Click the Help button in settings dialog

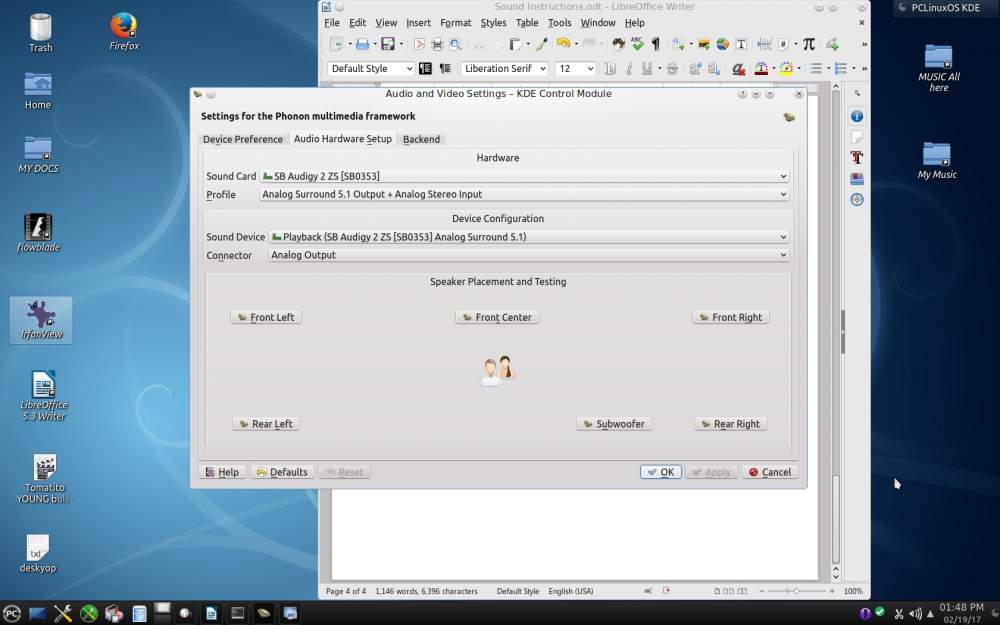223,473
